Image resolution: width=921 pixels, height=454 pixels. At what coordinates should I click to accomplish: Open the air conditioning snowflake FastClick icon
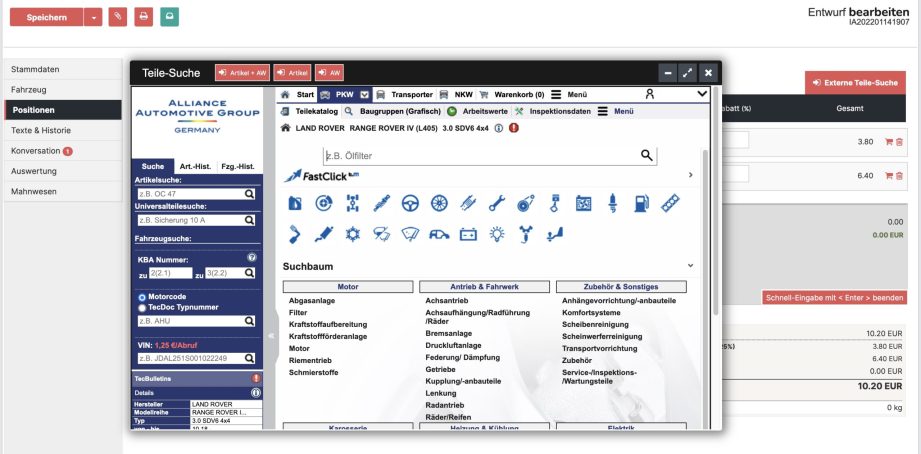click(x=352, y=234)
